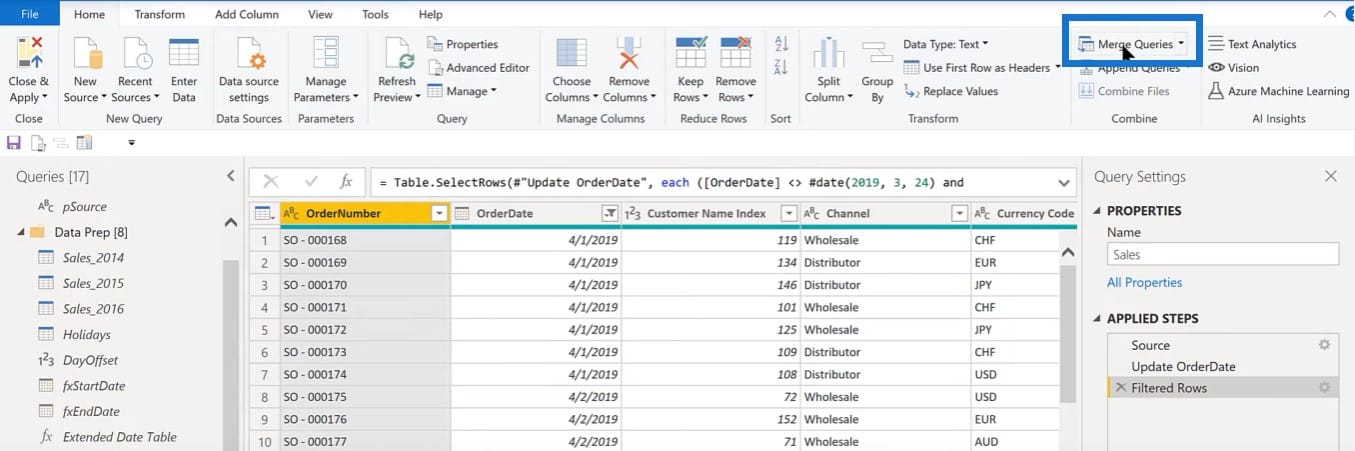Open the All Properties link

click(x=1144, y=283)
